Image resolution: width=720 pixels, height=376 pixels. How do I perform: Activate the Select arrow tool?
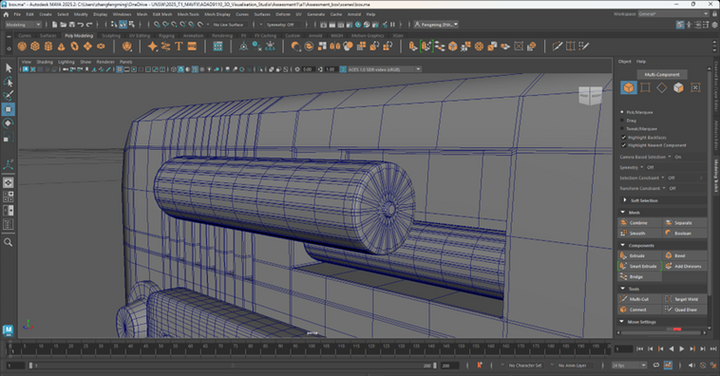click(8, 68)
